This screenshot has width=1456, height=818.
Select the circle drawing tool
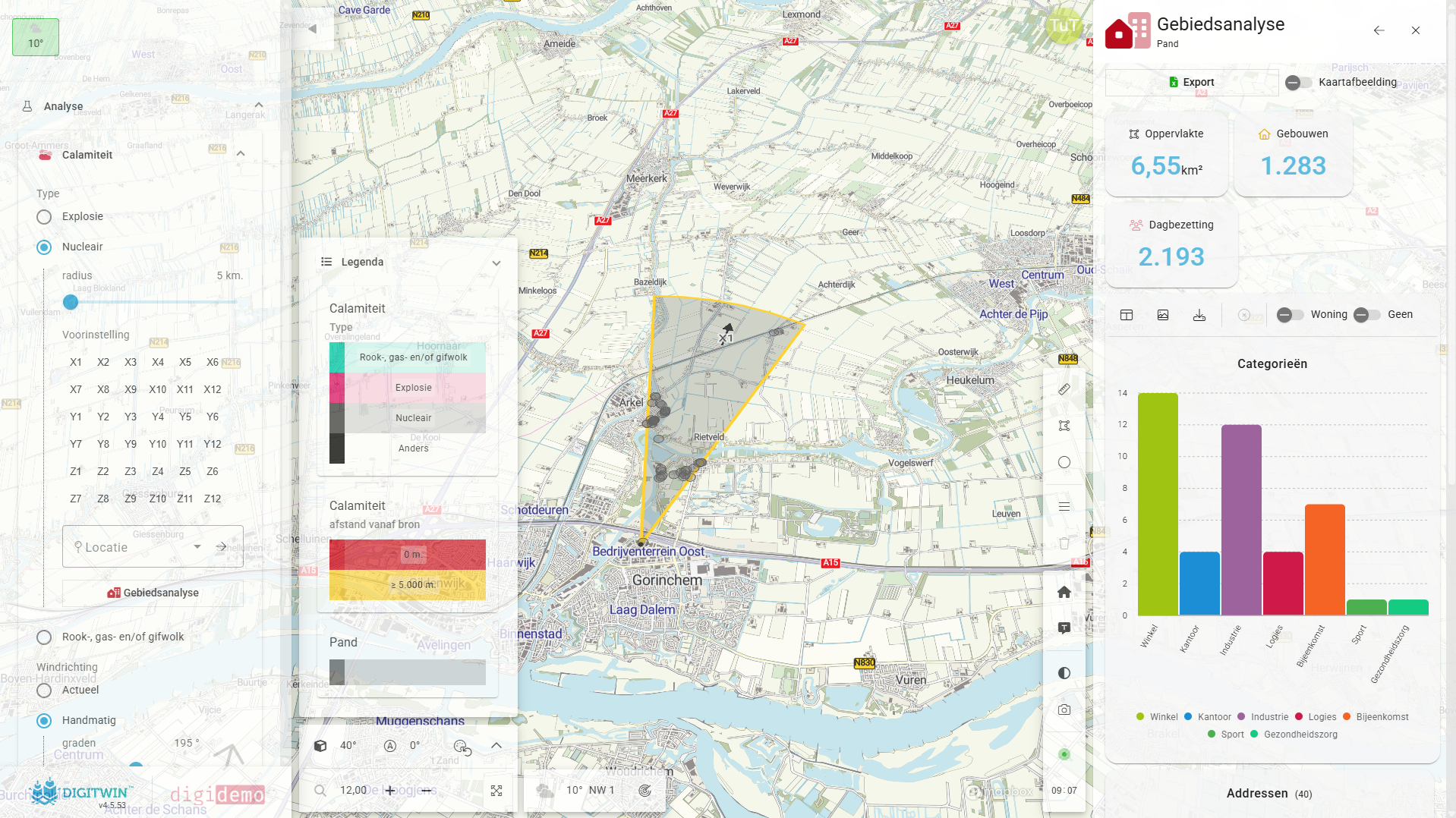pos(1064,461)
